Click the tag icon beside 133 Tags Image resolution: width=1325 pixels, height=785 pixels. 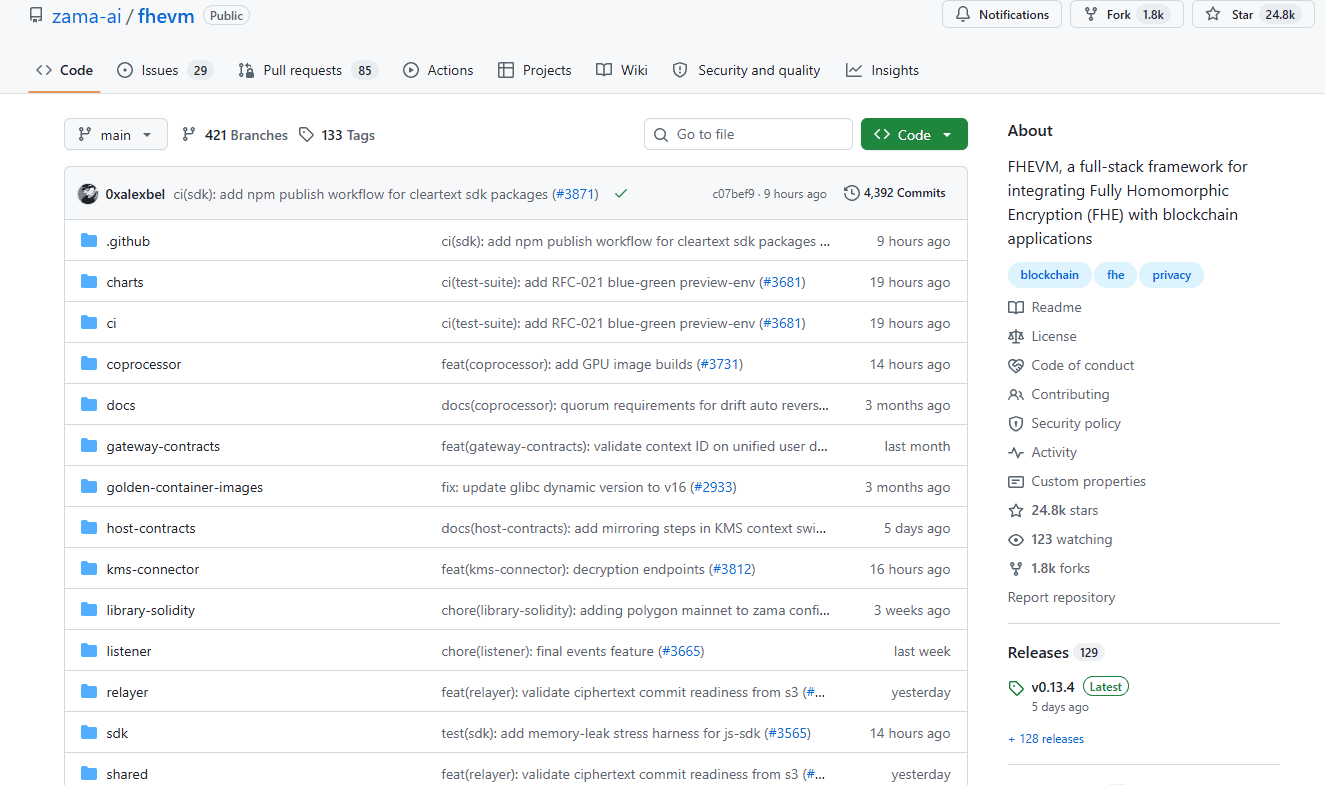pyautogui.click(x=306, y=135)
